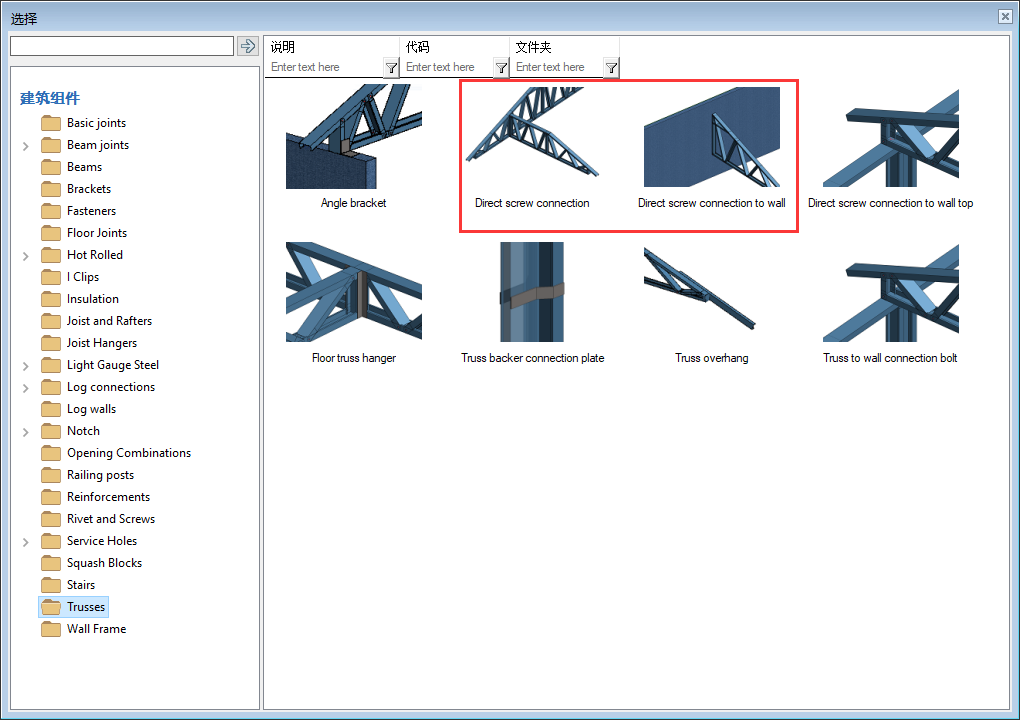Select the Wall Frame folder icon
Viewport: 1020px width, 720px height.
point(51,629)
